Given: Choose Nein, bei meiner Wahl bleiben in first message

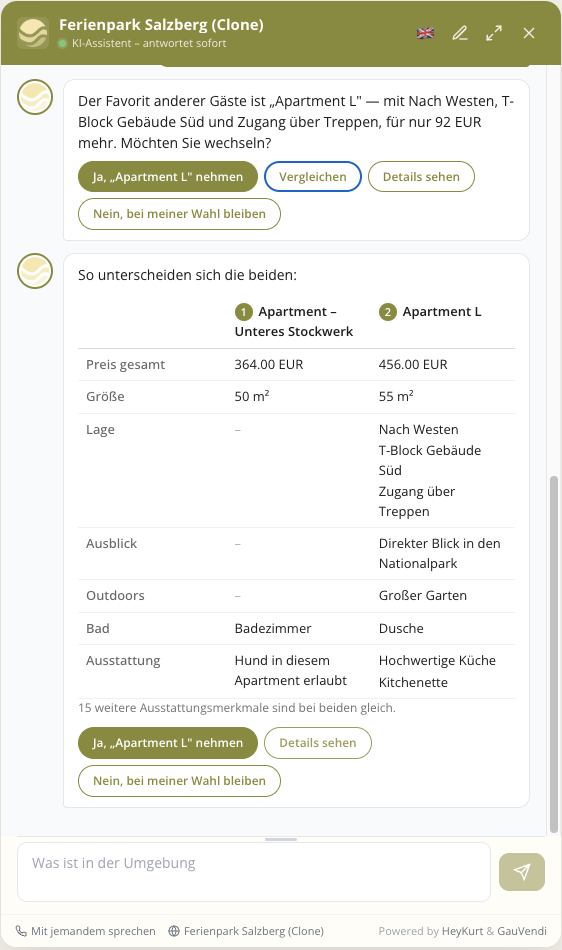Looking at the screenshot, I should point(179,214).
